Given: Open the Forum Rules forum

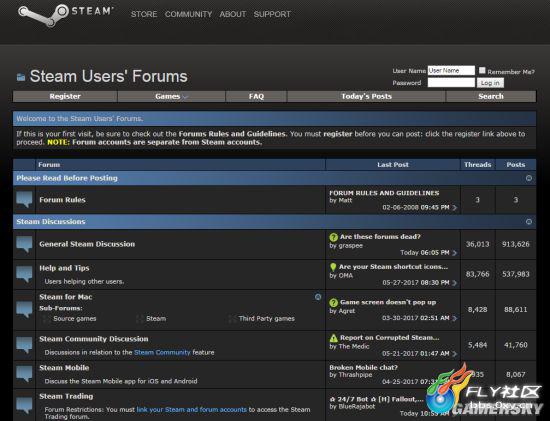Looking at the screenshot, I should pos(62,200).
